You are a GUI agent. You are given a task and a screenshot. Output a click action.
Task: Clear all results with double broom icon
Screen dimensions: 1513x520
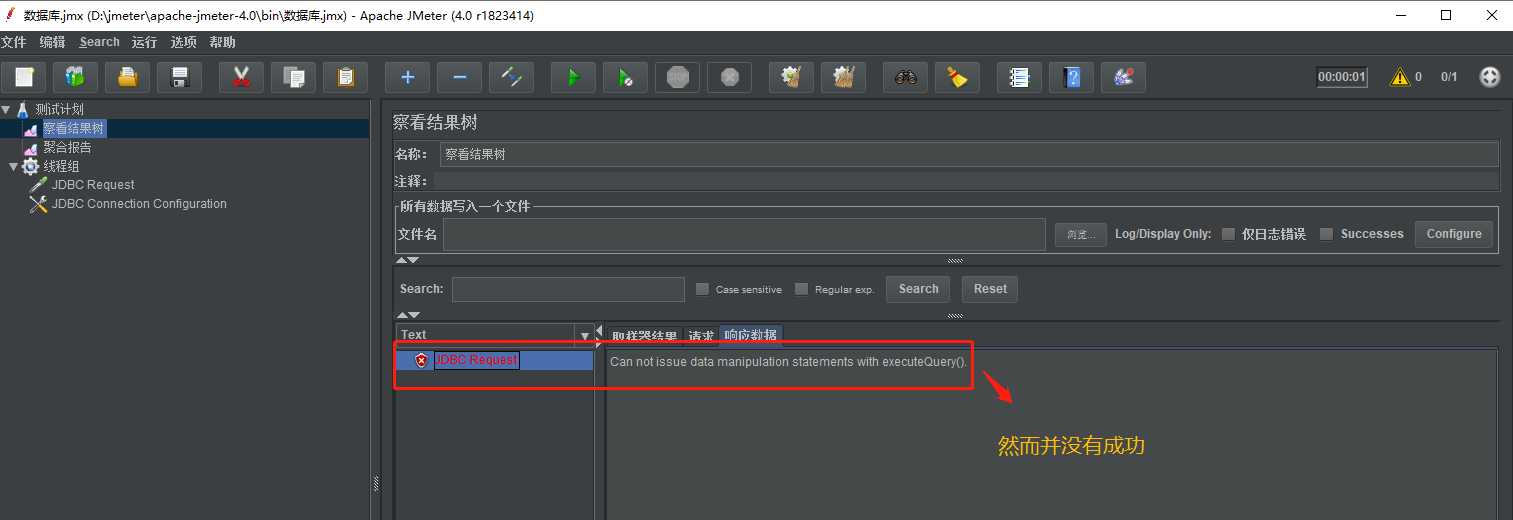coord(843,77)
